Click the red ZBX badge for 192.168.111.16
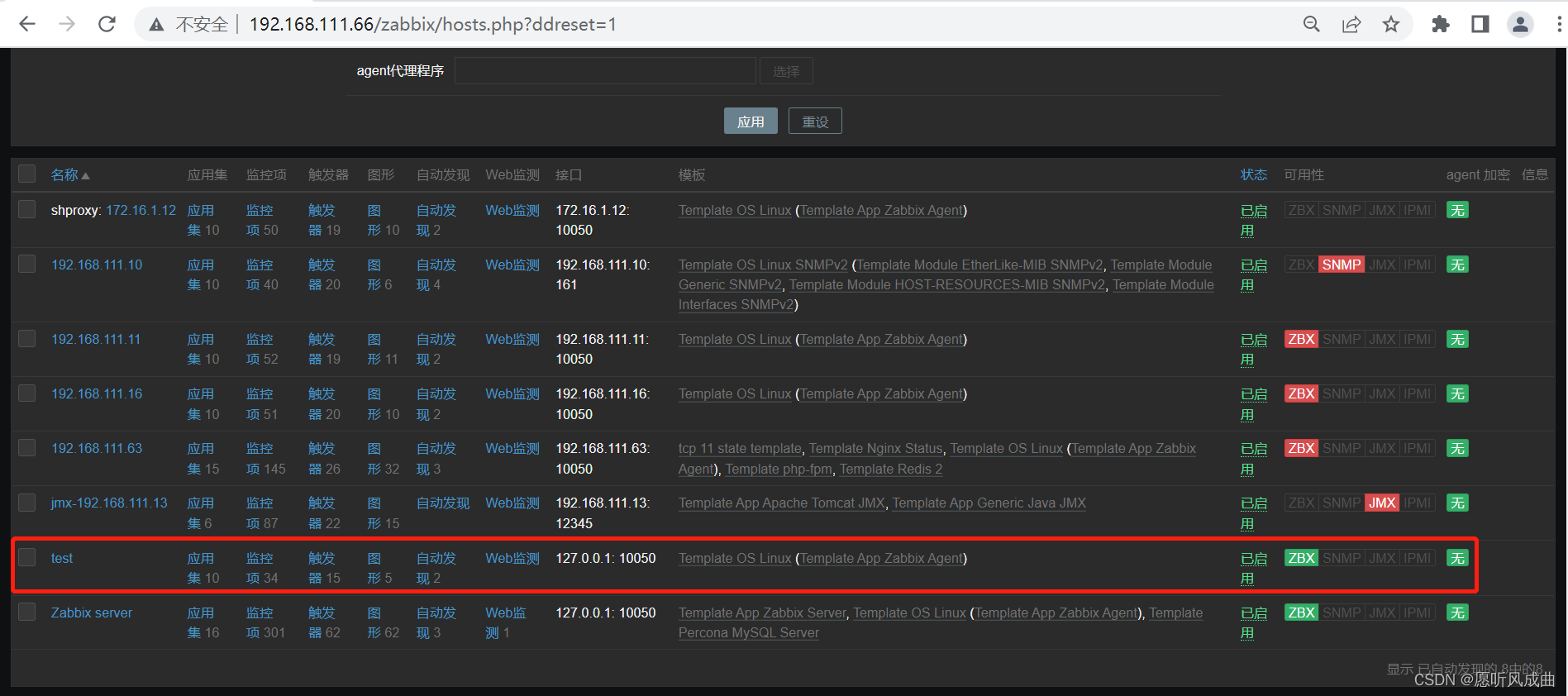The image size is (1568, 696). [1301, 393]
